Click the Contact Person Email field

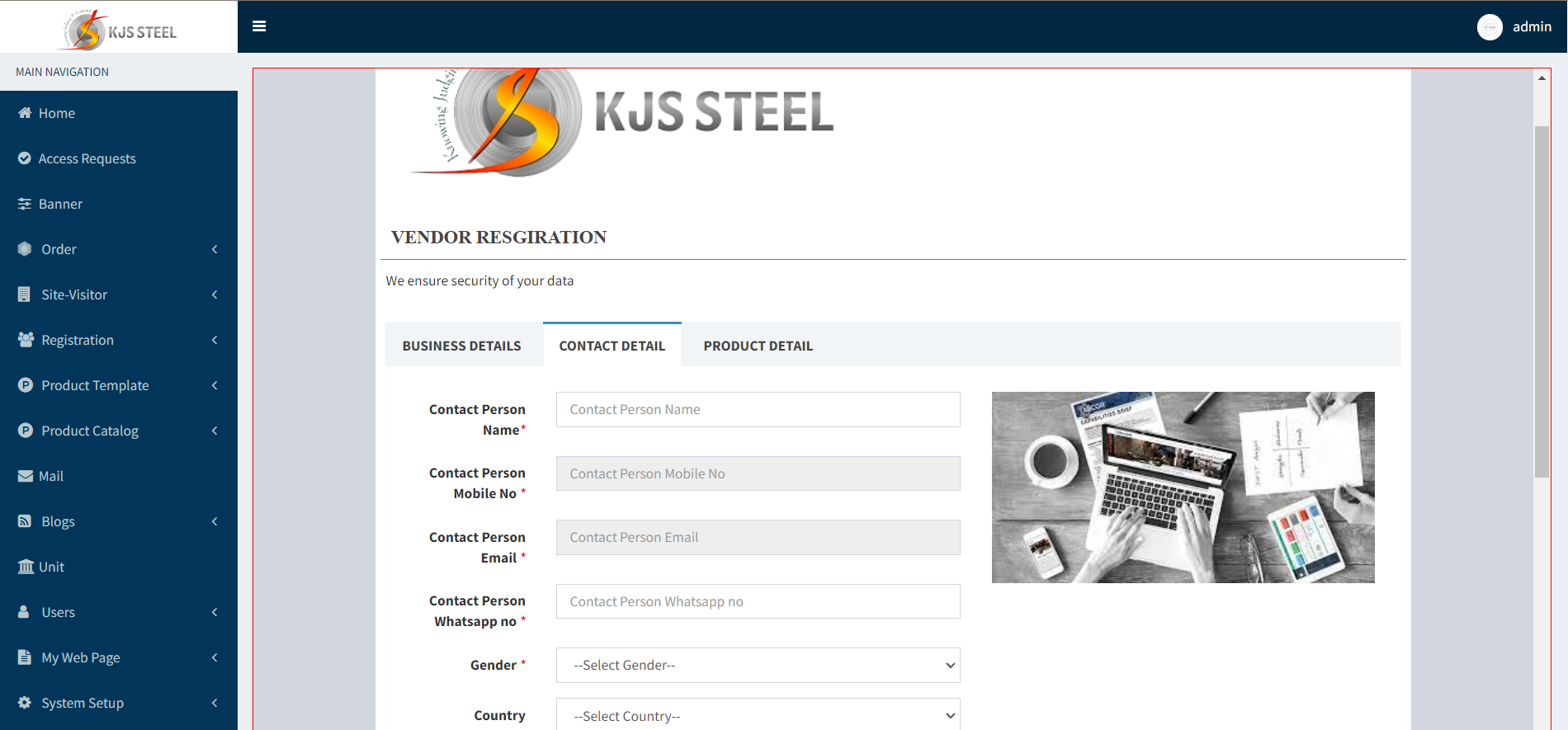(758, 537)
